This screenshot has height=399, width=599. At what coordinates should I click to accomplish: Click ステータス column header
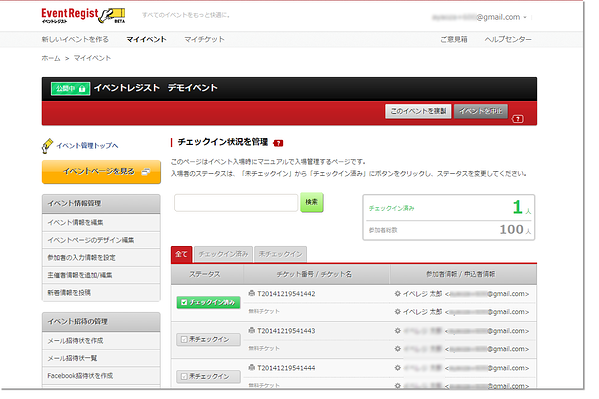207,274
